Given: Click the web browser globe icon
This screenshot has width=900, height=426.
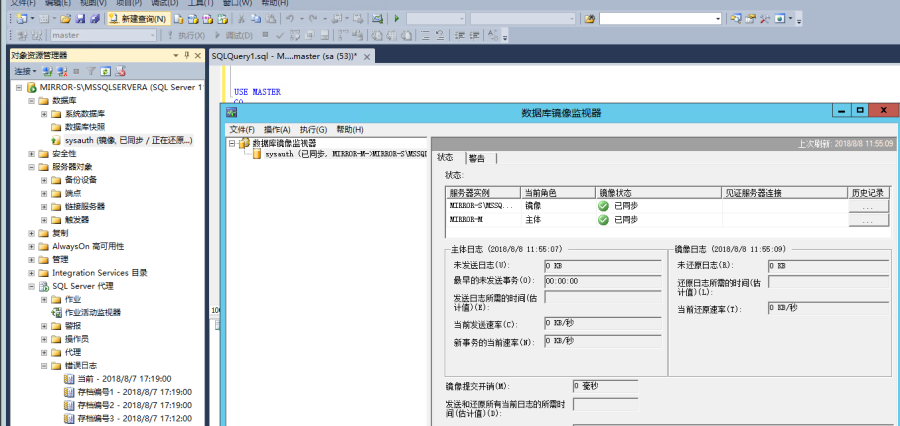Looking at the screenshot, I should point(780,19).
